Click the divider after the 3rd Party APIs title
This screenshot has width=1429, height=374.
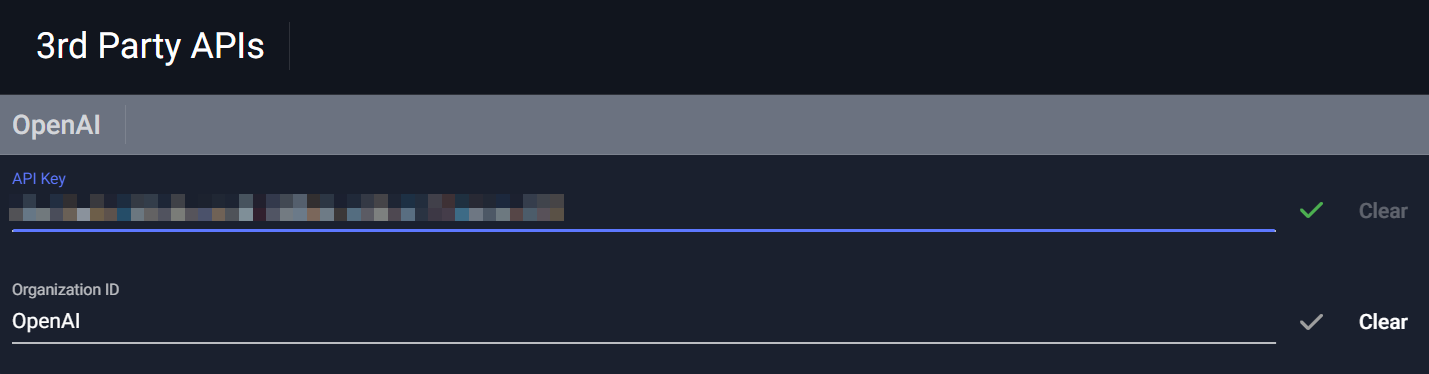(x=289, y=47)
